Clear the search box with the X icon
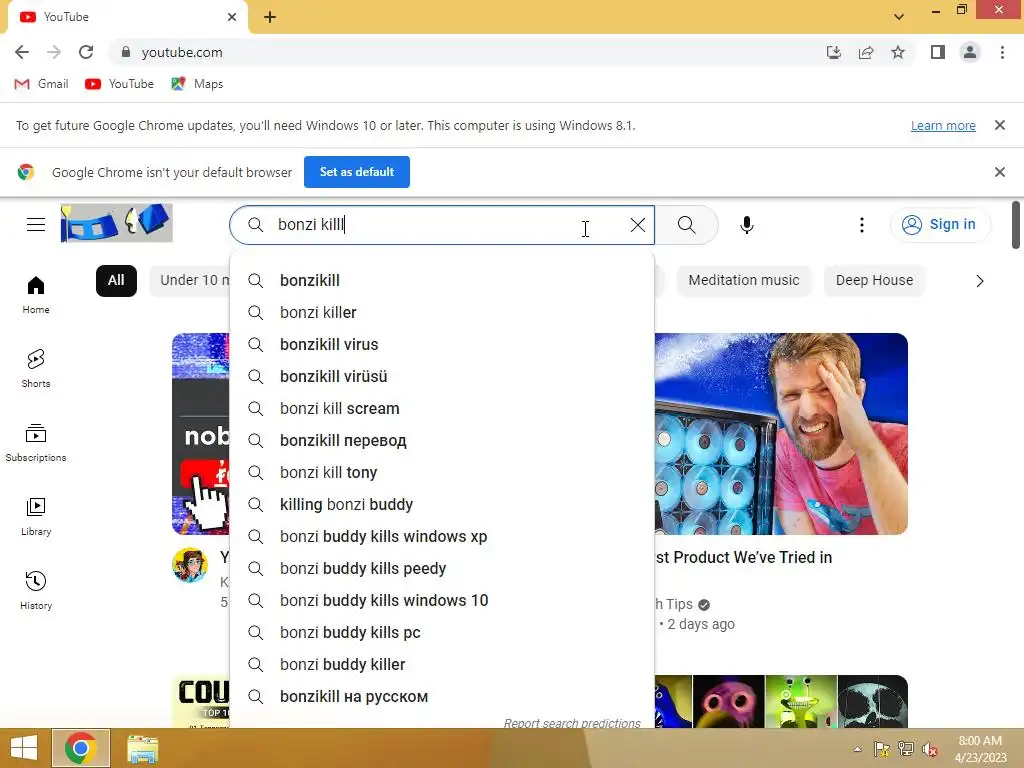 point(637,225)
